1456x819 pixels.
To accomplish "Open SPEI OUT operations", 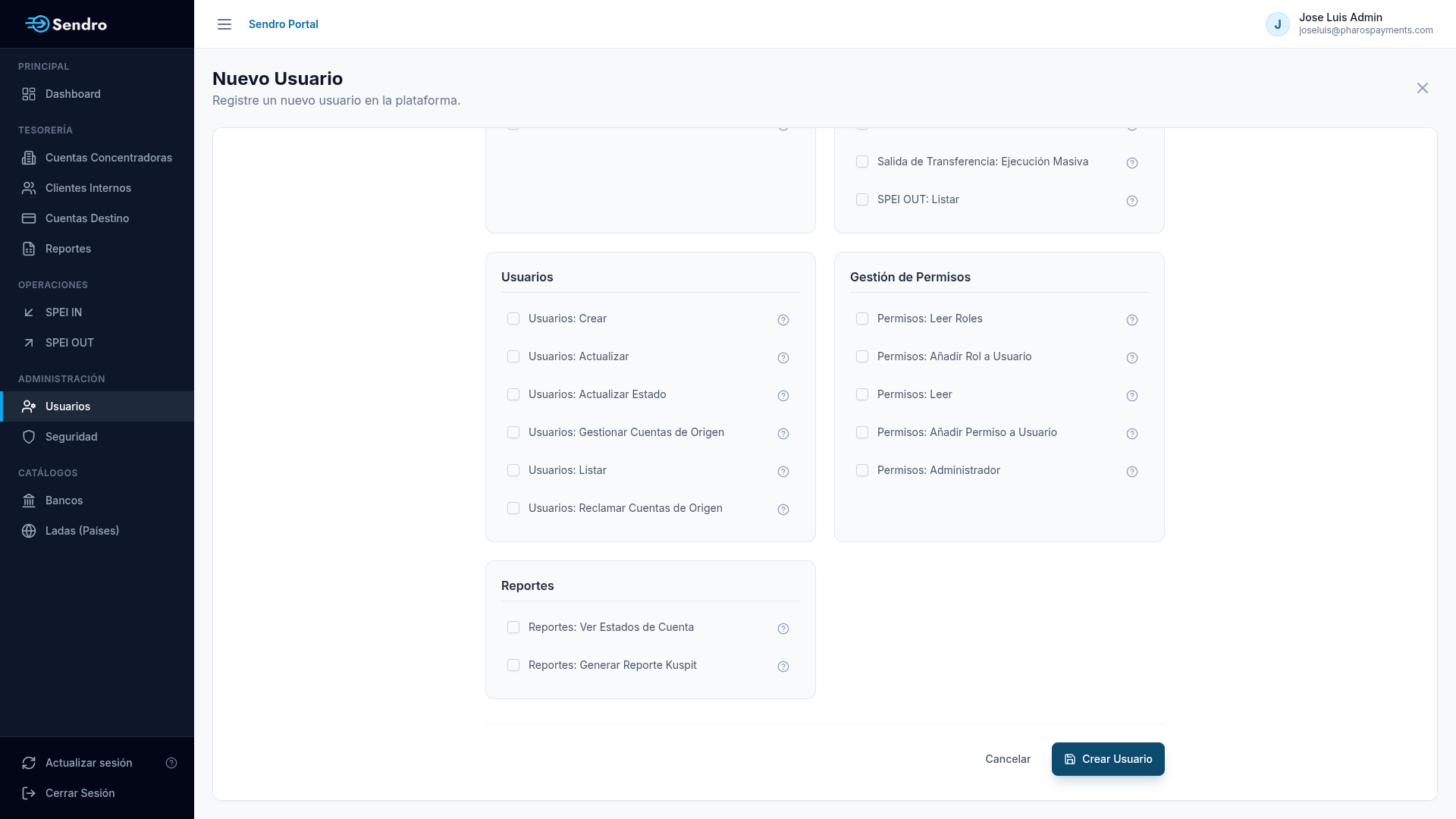I will (x=97, y=343).
